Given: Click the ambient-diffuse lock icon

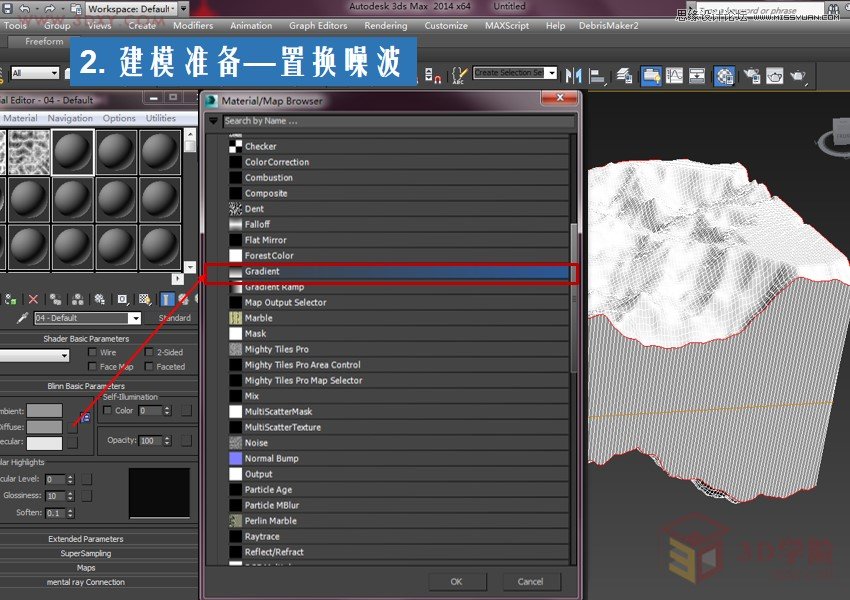Looking at the screenshot, I should pyautogui.click(x=85, y=417).
